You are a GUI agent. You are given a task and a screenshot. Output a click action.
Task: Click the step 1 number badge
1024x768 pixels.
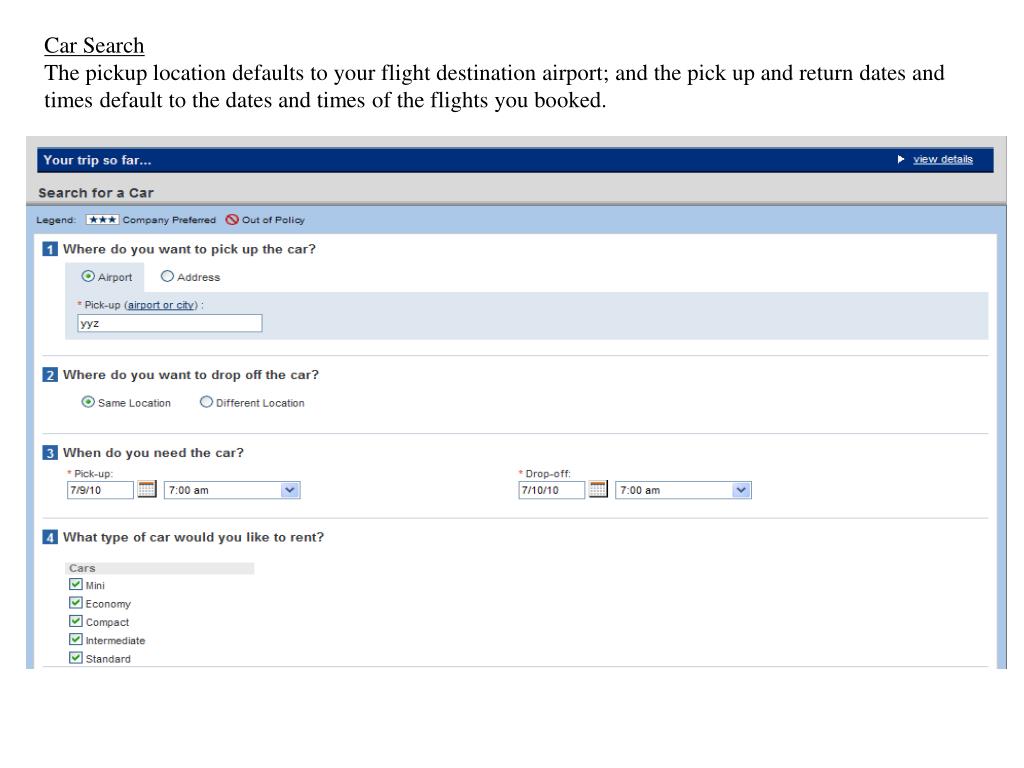50,249
